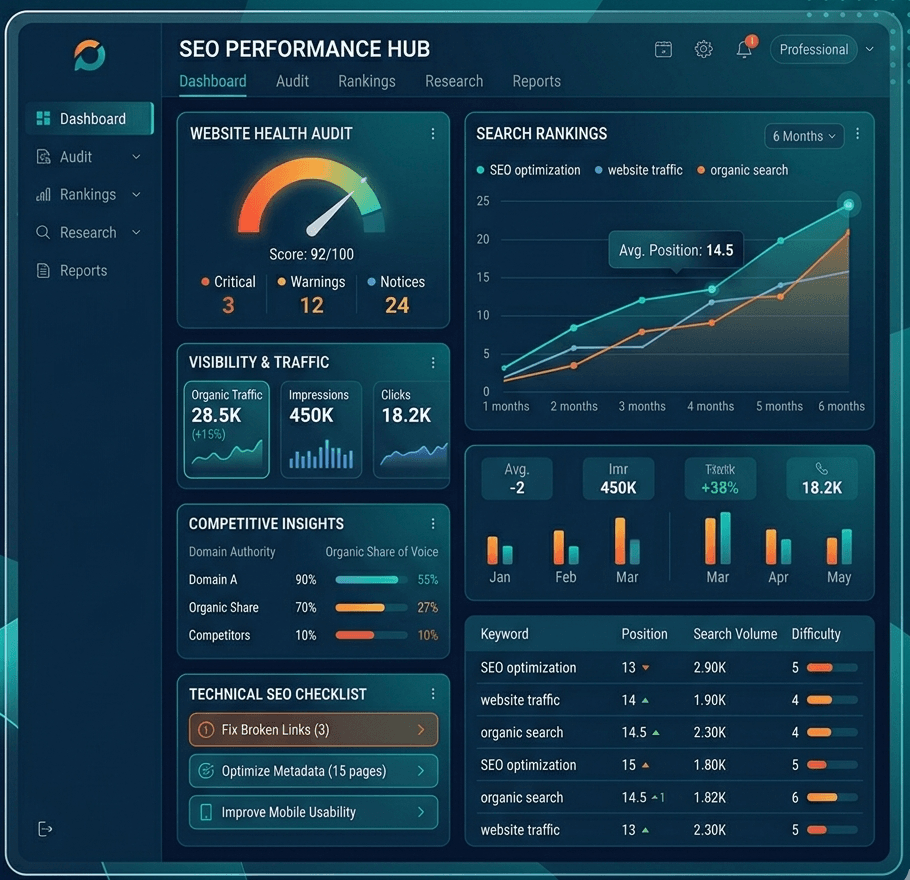
Task: Switch to the Reports top tab
Action: (x=536, y=81)
